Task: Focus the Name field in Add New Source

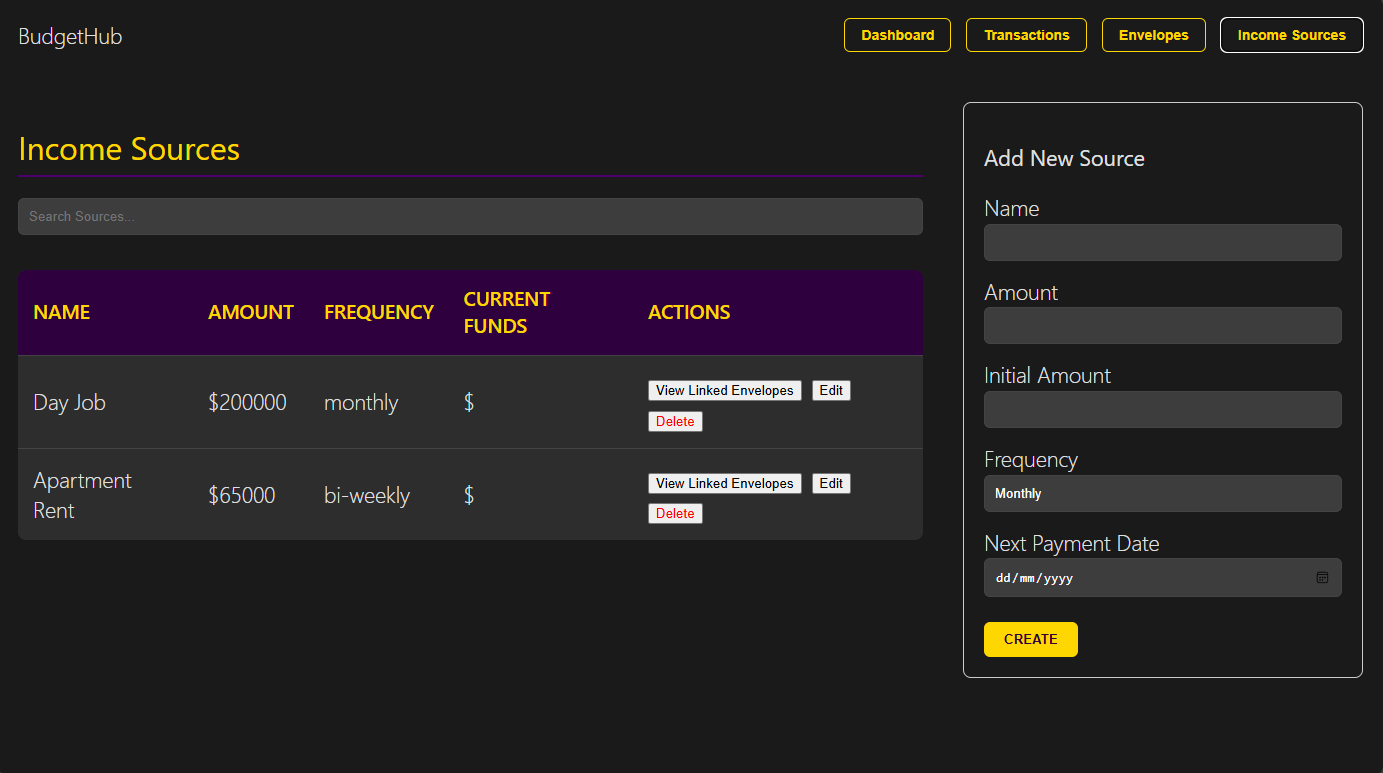Action: (1162, 242)
